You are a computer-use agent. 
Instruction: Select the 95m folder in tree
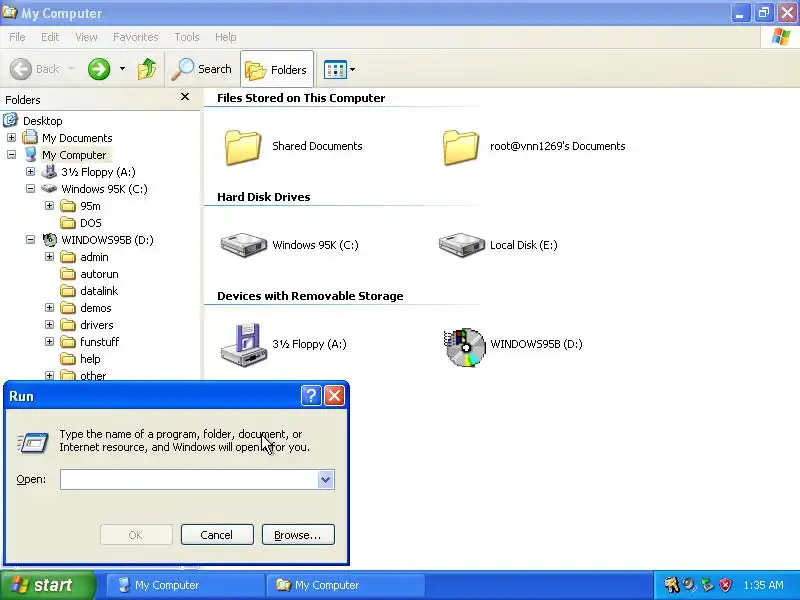[90, 206]
